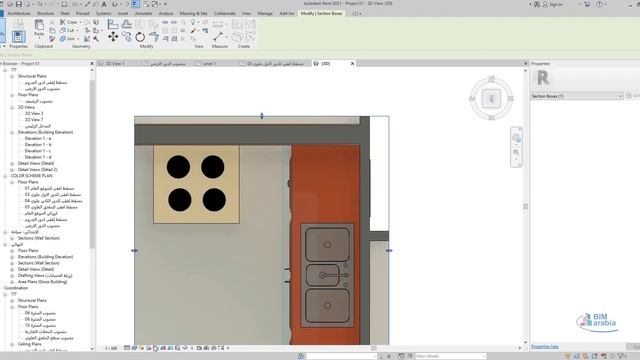Open 3D View 7 in Project Browser

point(34,120)
